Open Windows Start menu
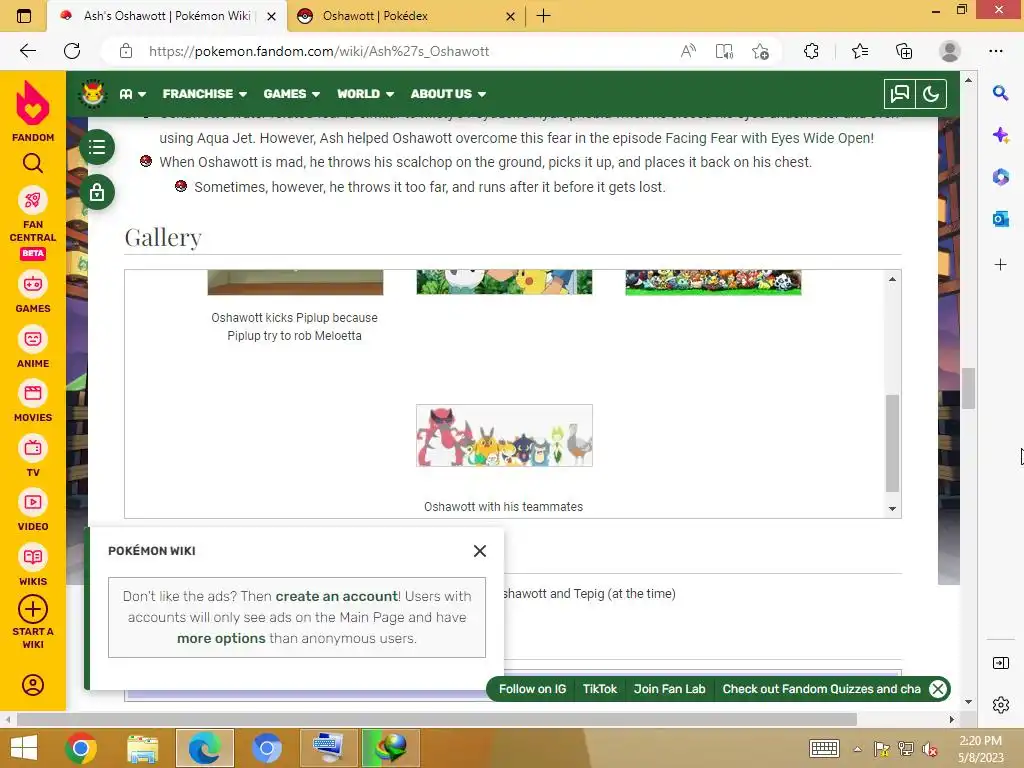This screenshot has width=1024, height=768. point(24,748)
